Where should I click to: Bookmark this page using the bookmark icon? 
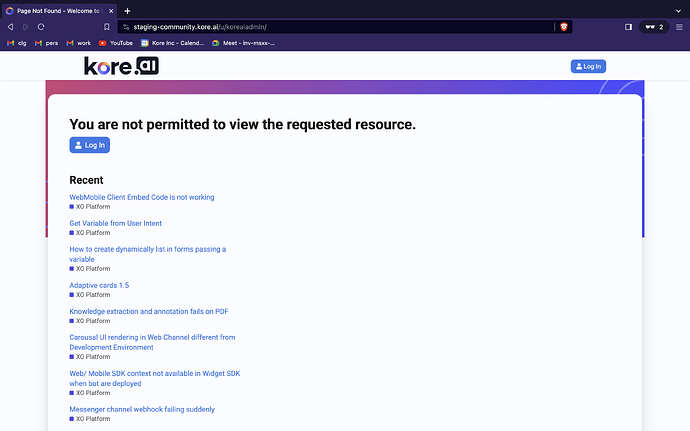point(106,27)
